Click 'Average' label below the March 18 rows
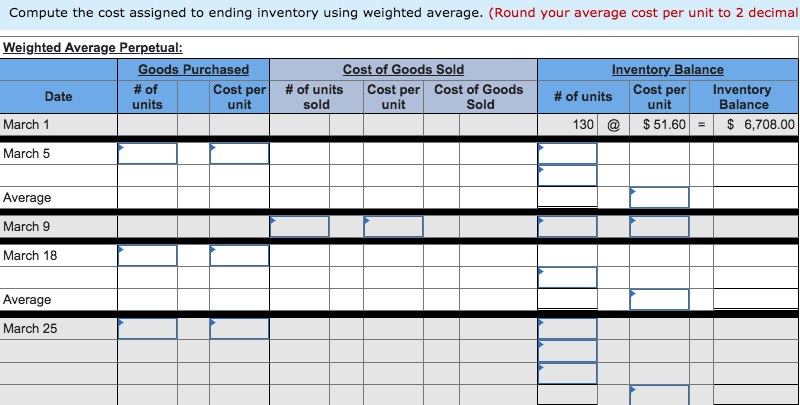Viewport: 800px width, 405px height. 27,299
